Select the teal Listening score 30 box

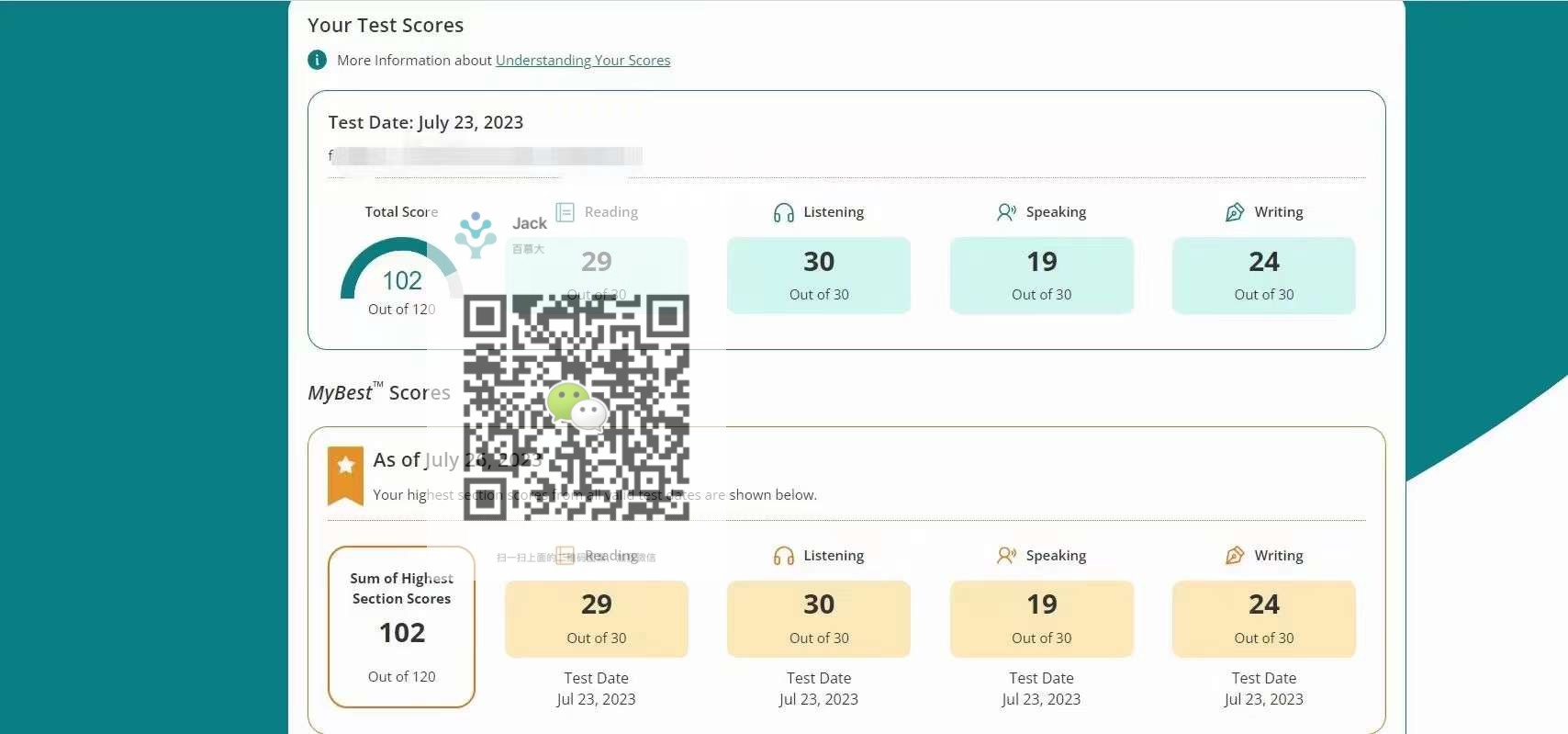(818, 276)
